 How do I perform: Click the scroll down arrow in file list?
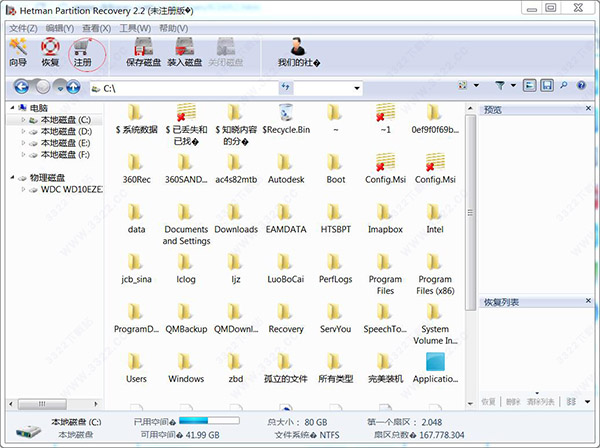(x=471, y=404)
